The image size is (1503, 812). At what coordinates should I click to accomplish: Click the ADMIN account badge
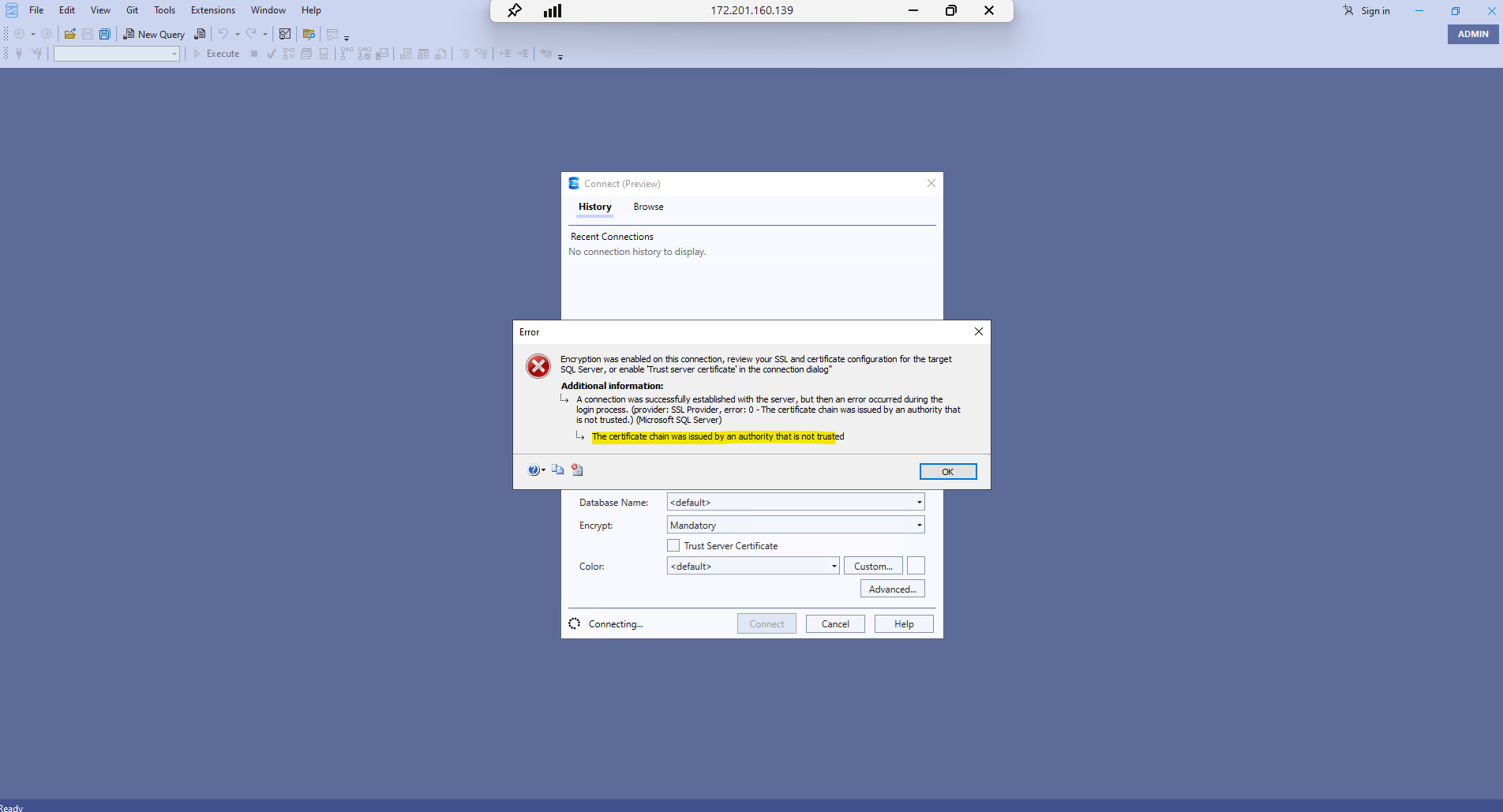click(1473, 34)
